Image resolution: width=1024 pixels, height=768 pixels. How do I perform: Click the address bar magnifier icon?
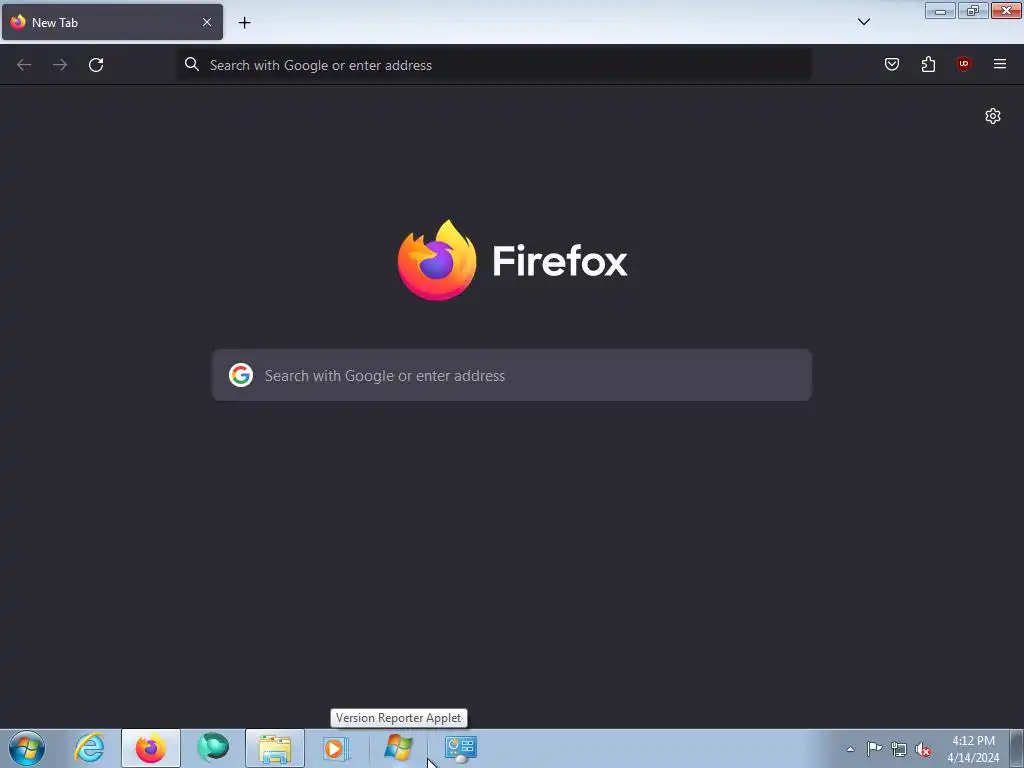click(192, 64)
